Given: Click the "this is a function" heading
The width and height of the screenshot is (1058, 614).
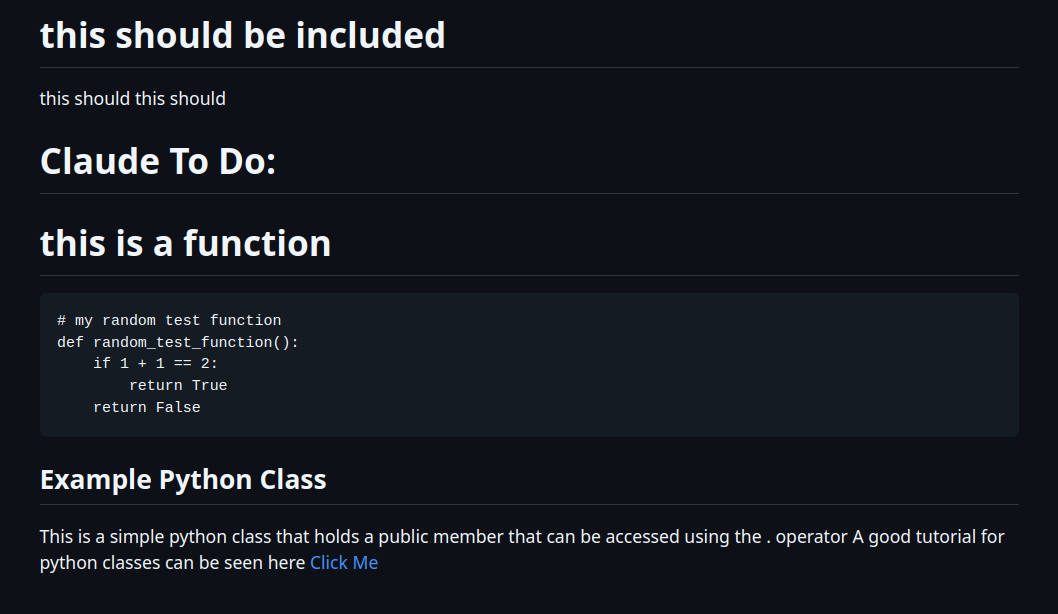Looking at the screenshot, I should tap(186, 243).
